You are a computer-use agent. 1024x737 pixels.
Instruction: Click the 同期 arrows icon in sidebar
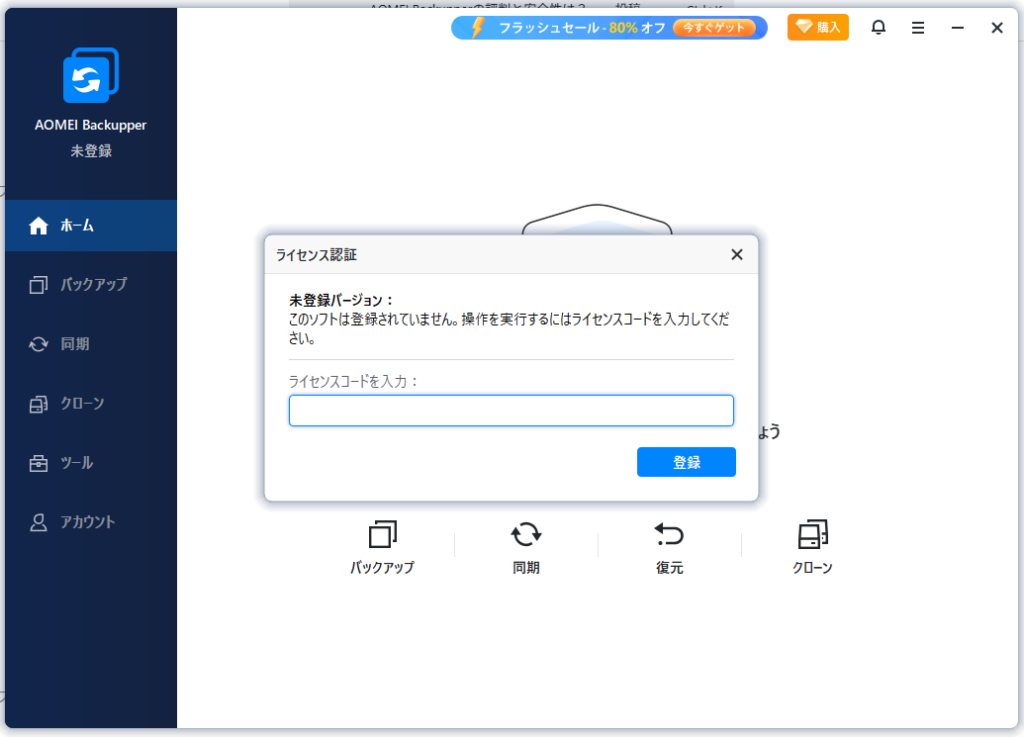click(39, 344)
